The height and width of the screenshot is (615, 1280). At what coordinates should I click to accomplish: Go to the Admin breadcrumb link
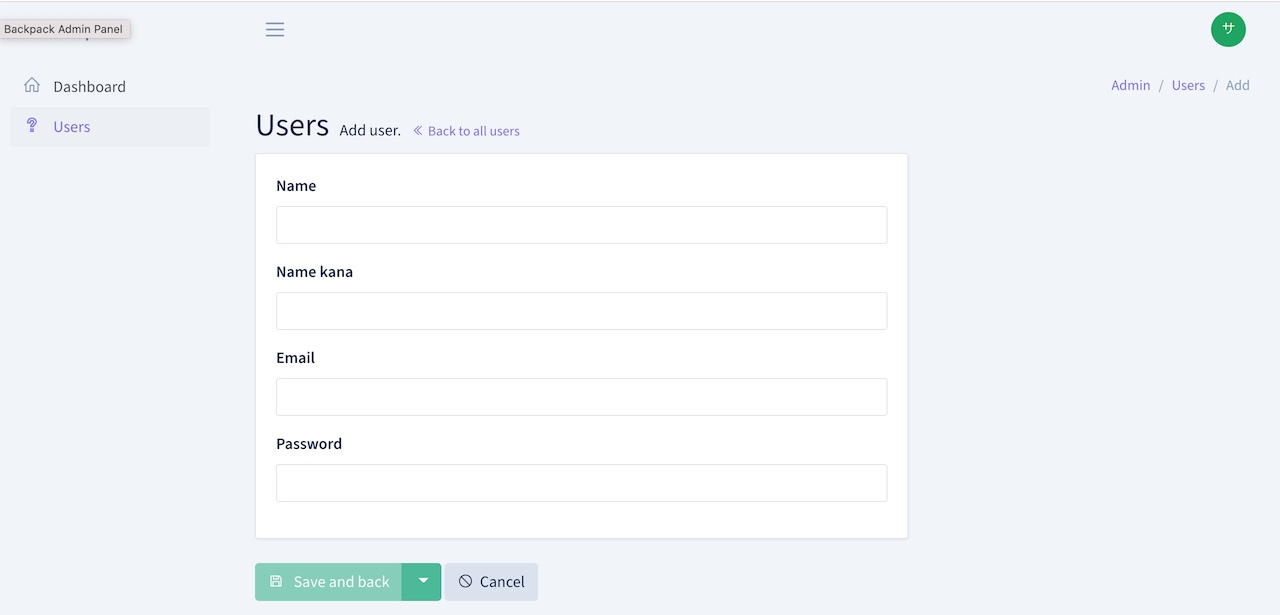click(1130, 85)
